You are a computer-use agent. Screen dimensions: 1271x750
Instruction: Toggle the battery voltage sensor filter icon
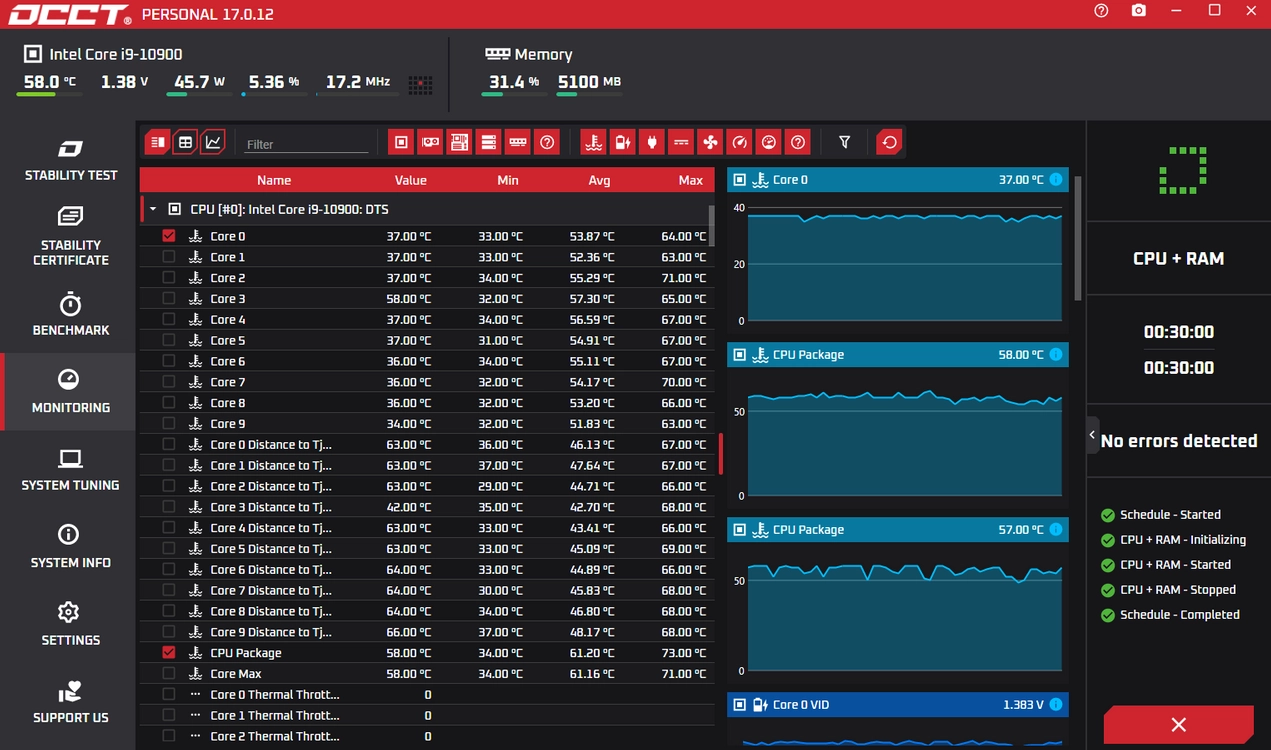(623, 143)
